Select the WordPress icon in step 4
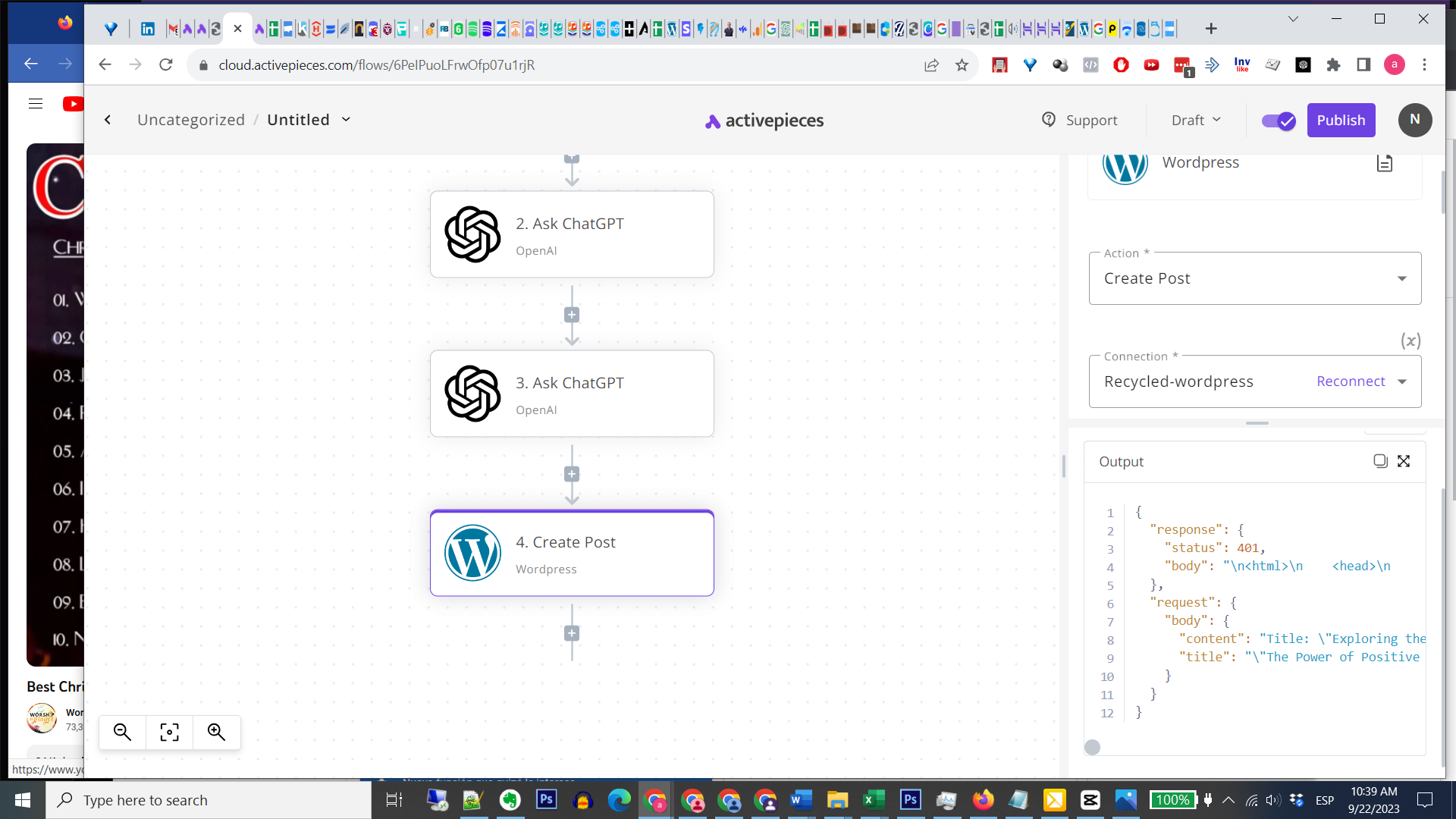Viewport: 1456px width, 819px height. pos(472,553)
